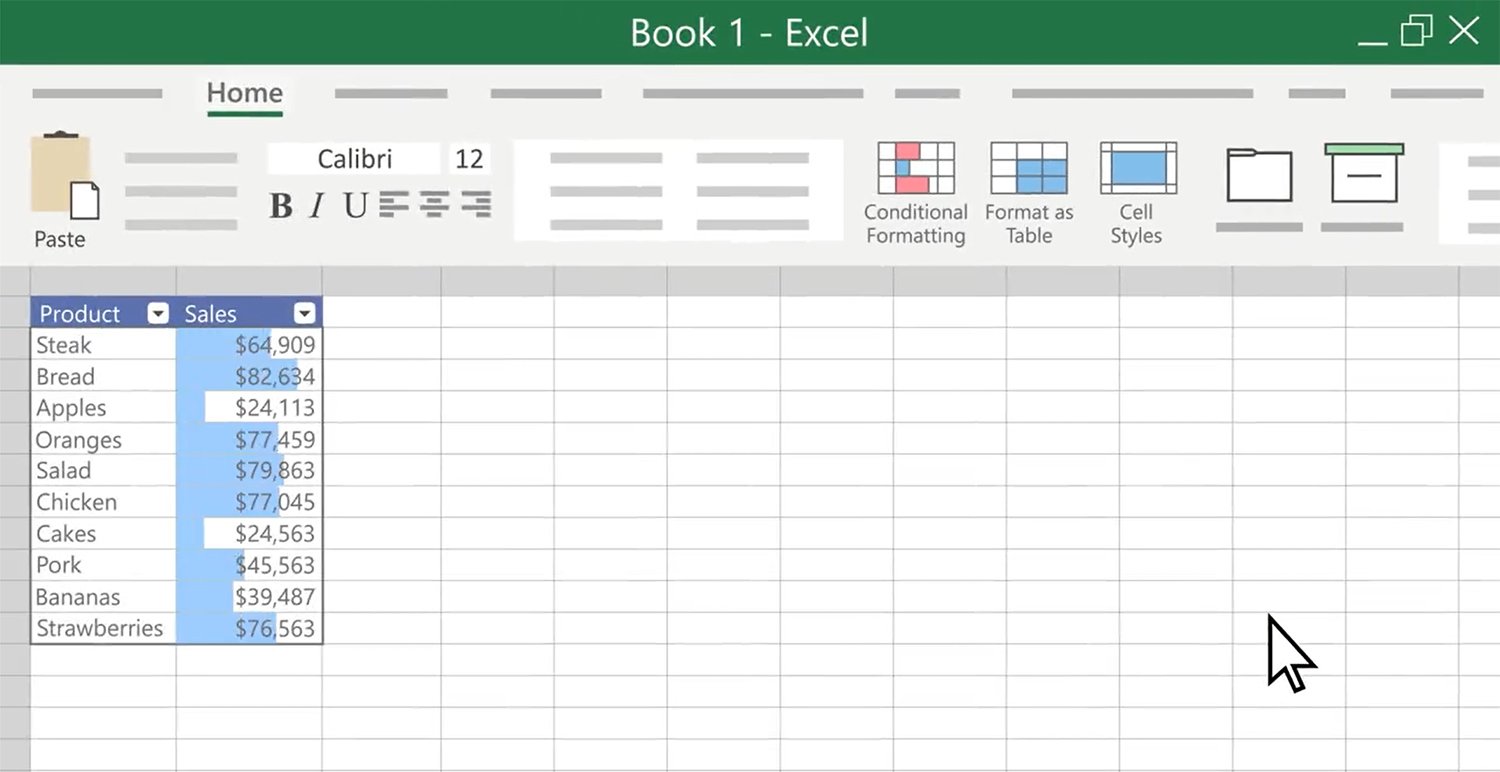Restore down the Excel window
The image size is (1500, 772).
click(x=1417, y=31)
